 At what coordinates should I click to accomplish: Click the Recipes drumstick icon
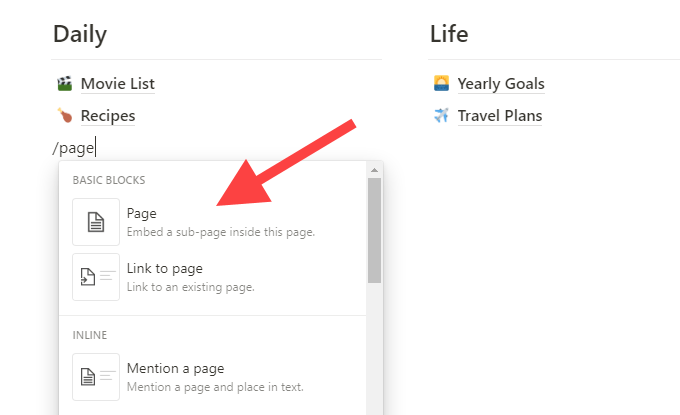click(65, 116)
